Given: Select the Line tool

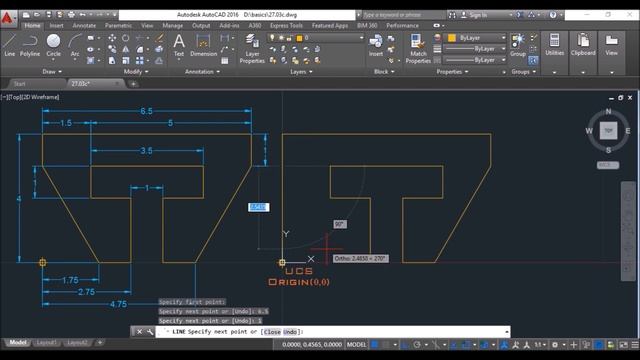Looking at the screenshot, I should tap(9, 45).
